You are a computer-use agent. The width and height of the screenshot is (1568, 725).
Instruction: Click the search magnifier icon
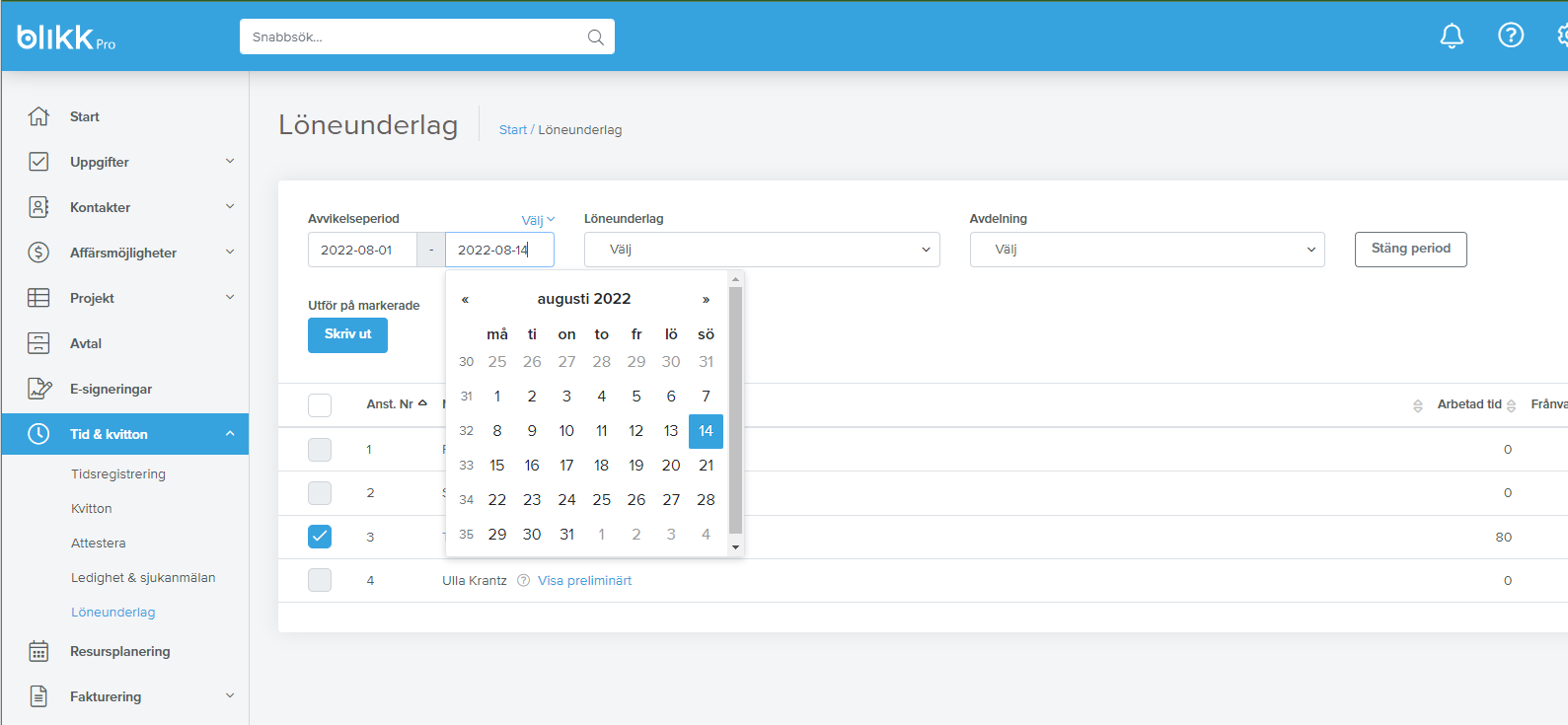click(x=595, y=37)
